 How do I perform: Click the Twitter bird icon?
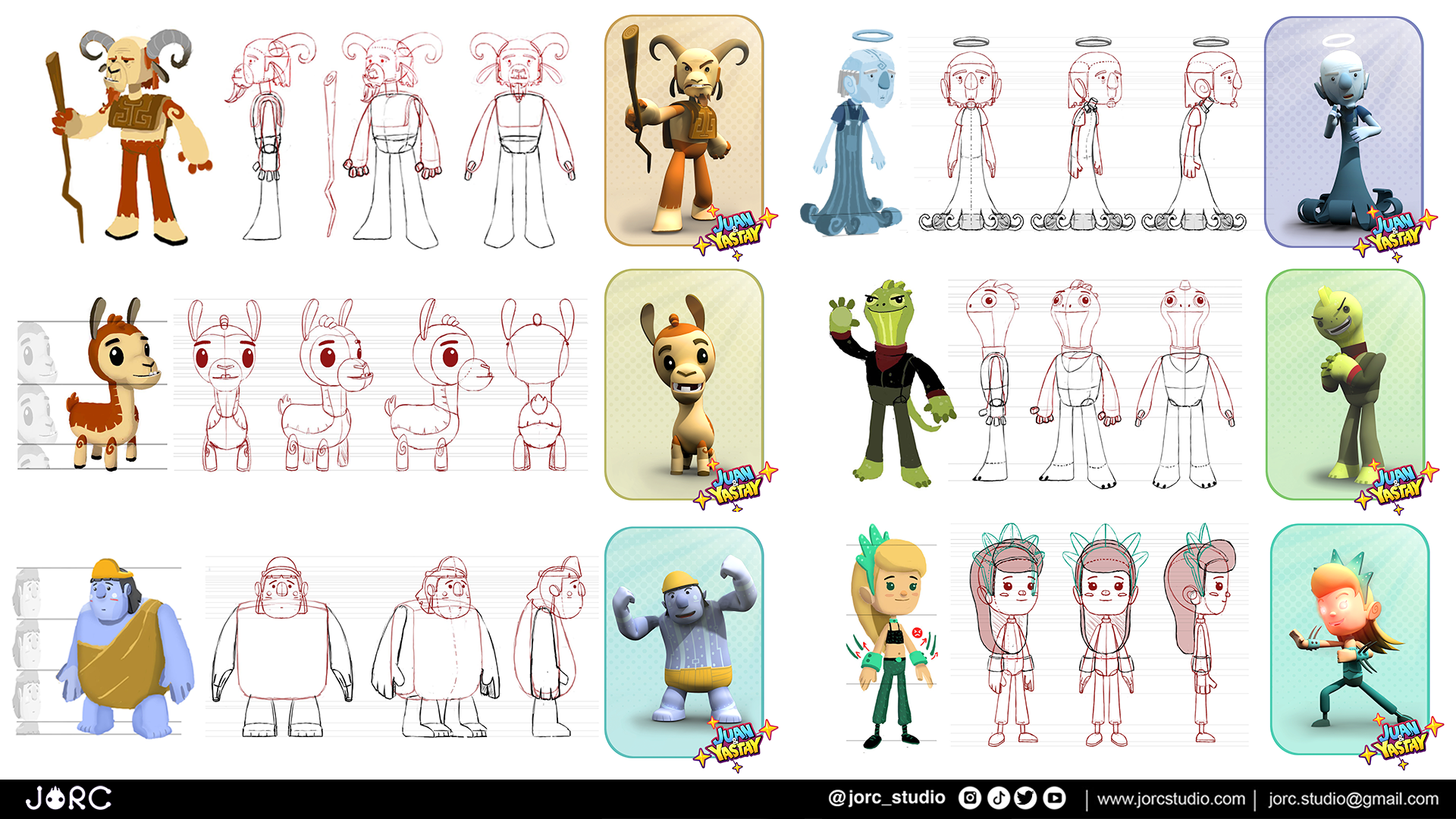[1025, 798]
